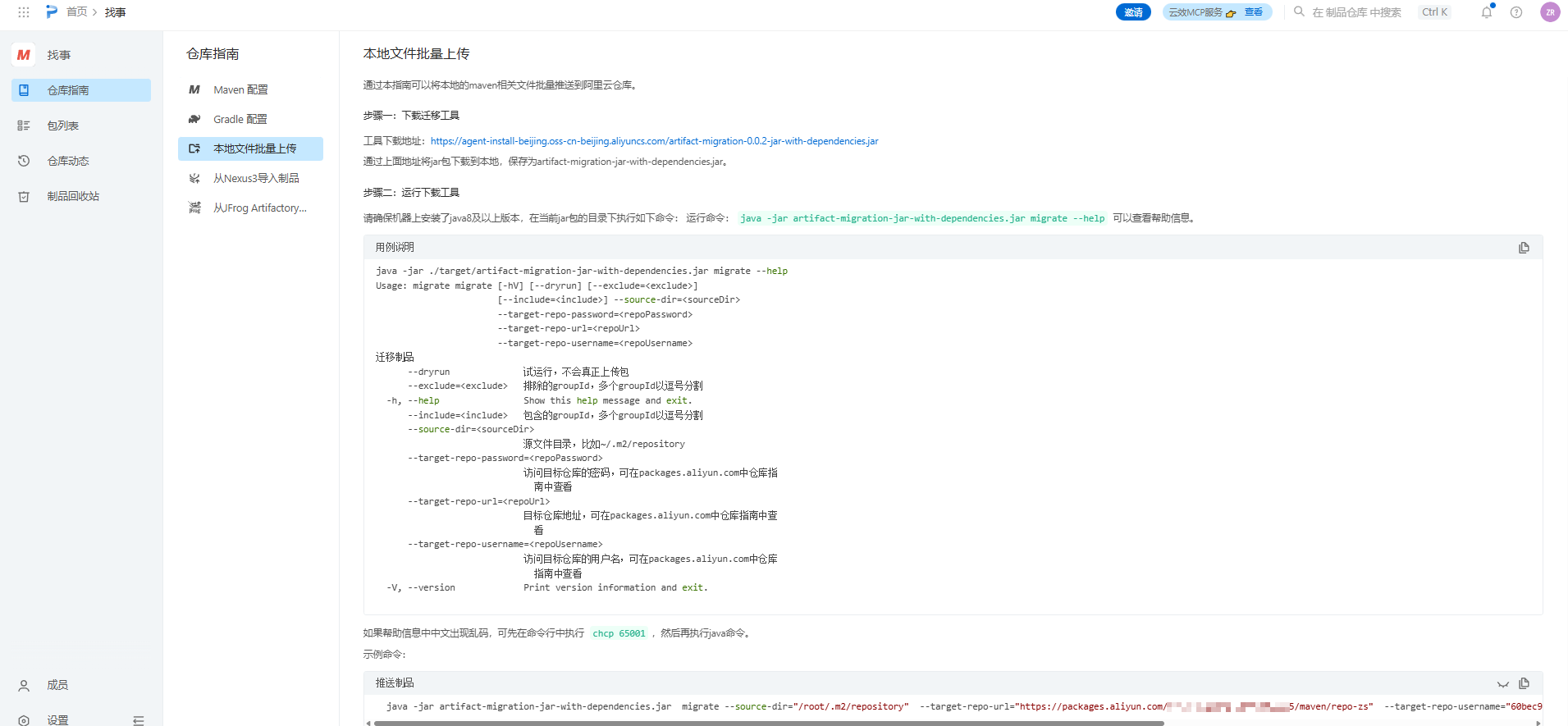Select 本地文件批量上传 guide entry
Screen dimensions: 1568x726
(250, 148)
